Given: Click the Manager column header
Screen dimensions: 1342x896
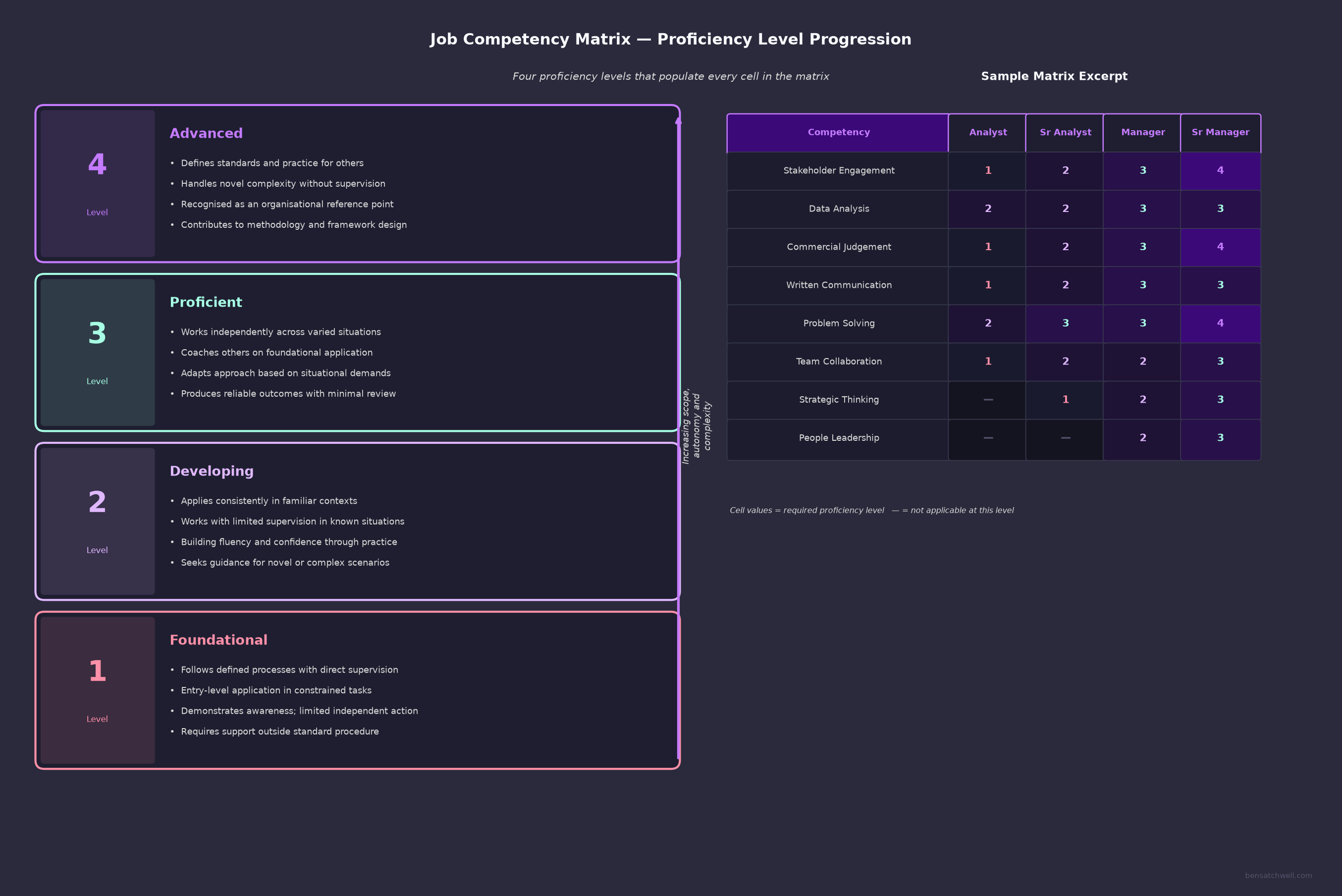Looking at the screenshot, I should tap(1142, 133).
